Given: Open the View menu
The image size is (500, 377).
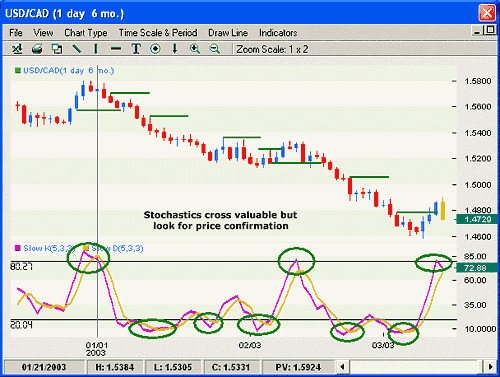Looking at the screenshot, I should (x=43, y=33).
